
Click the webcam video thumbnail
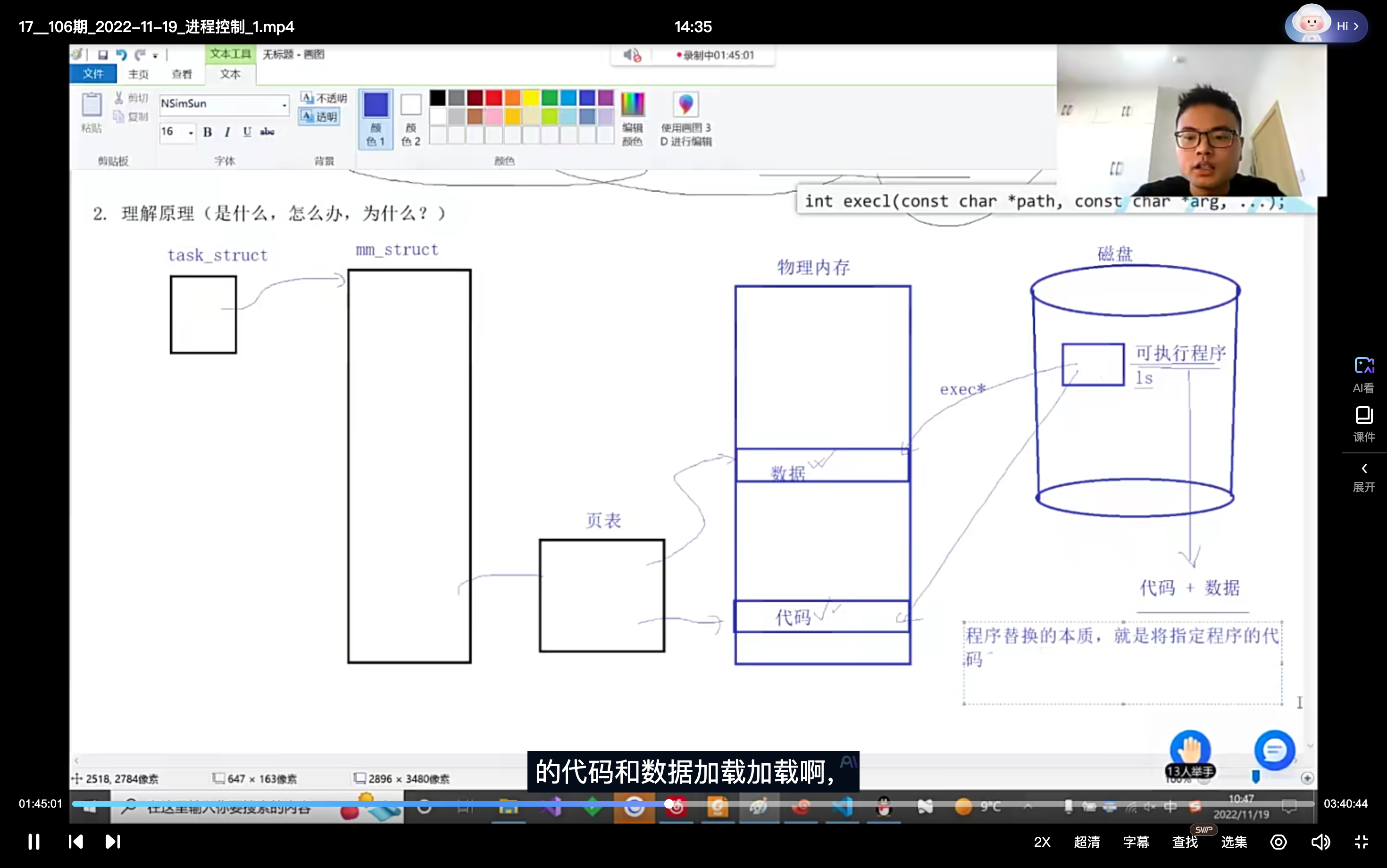pos(1192,121)
